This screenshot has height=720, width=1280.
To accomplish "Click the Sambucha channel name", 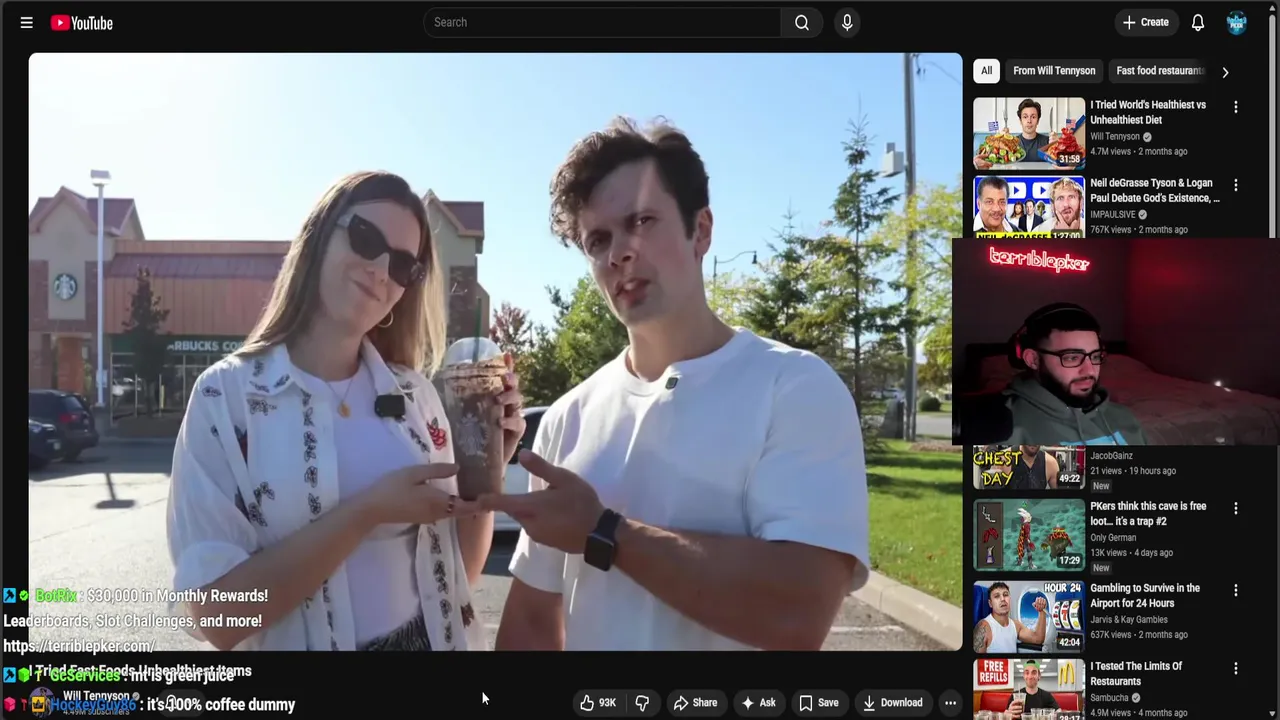I will point(1109,697).
